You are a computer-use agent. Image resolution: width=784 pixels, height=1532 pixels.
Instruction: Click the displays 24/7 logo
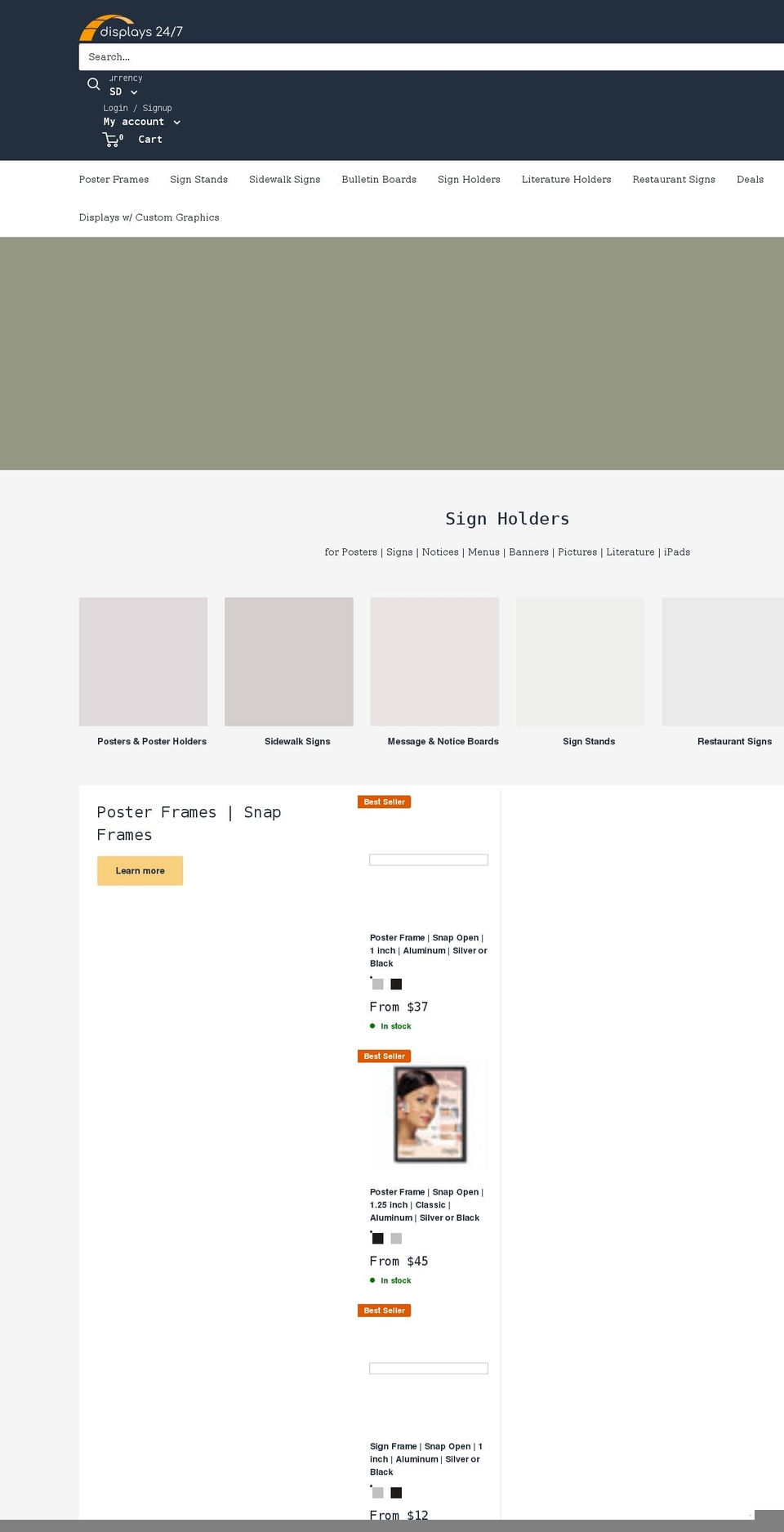(x=131, y=29)
